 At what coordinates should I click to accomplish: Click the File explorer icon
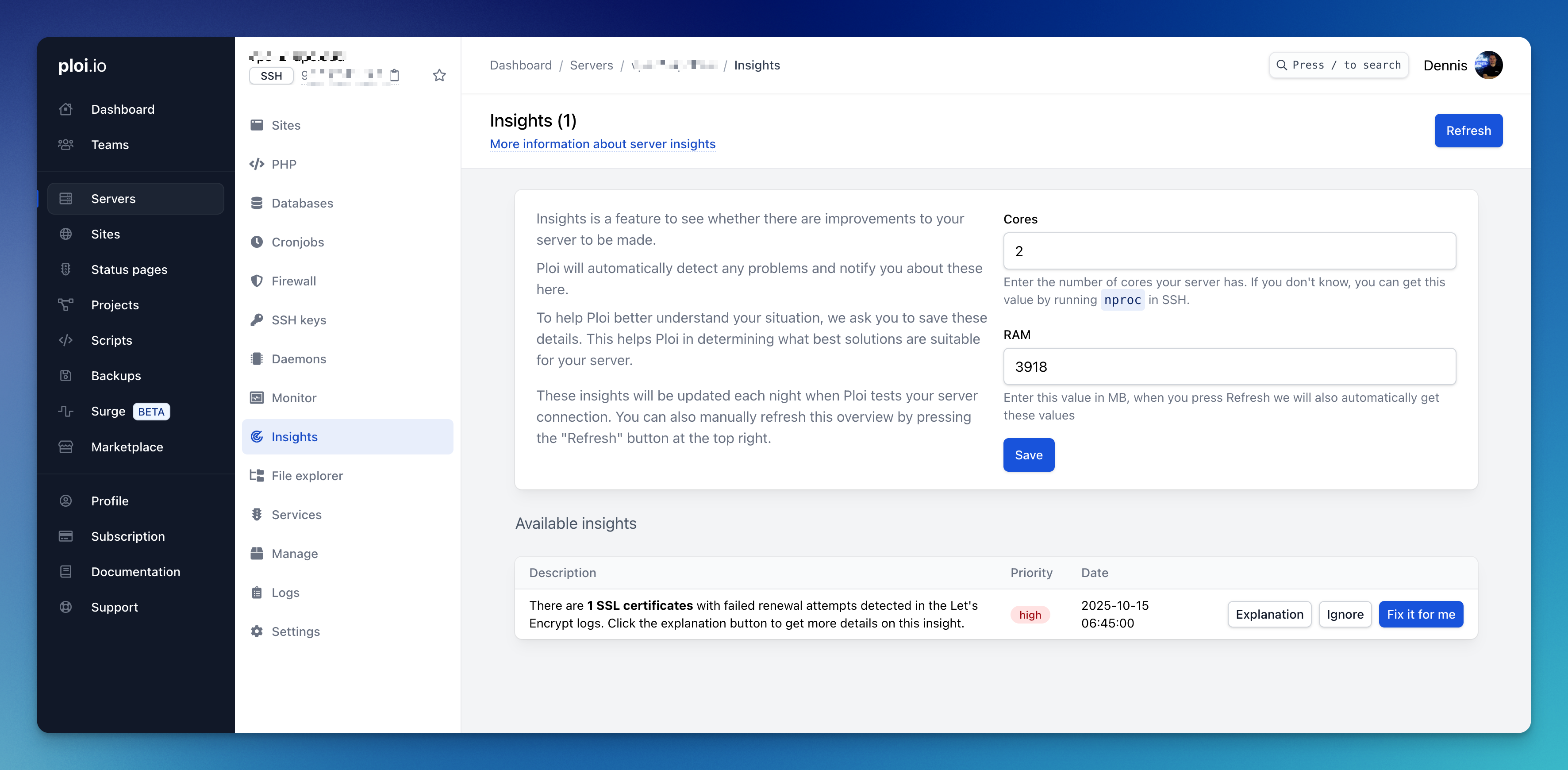click(x=257, y=475)
